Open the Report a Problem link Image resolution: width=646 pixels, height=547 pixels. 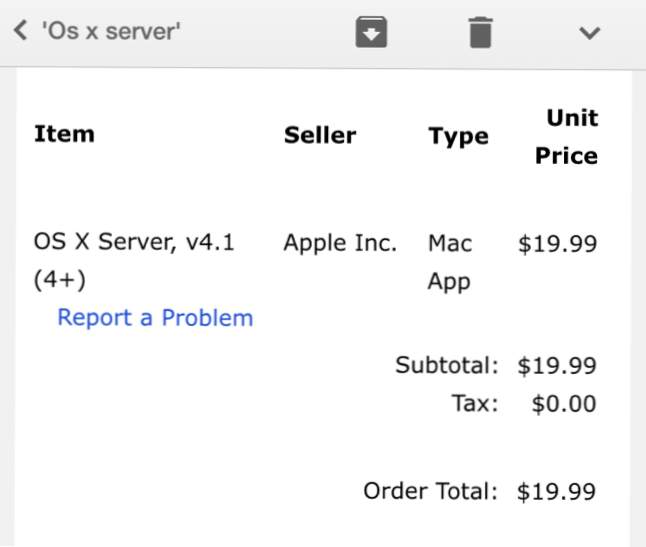click(155, 318)
